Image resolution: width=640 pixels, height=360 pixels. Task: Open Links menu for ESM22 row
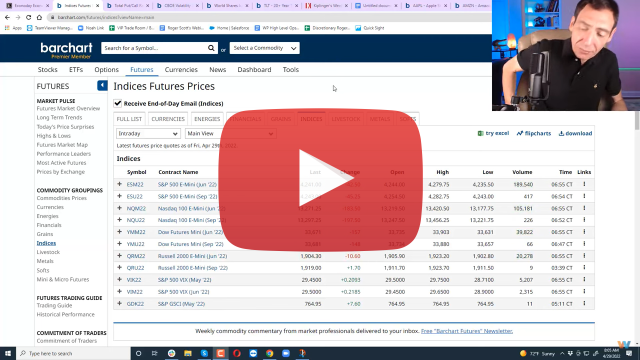pyautogui.click(x=584, y=184)
